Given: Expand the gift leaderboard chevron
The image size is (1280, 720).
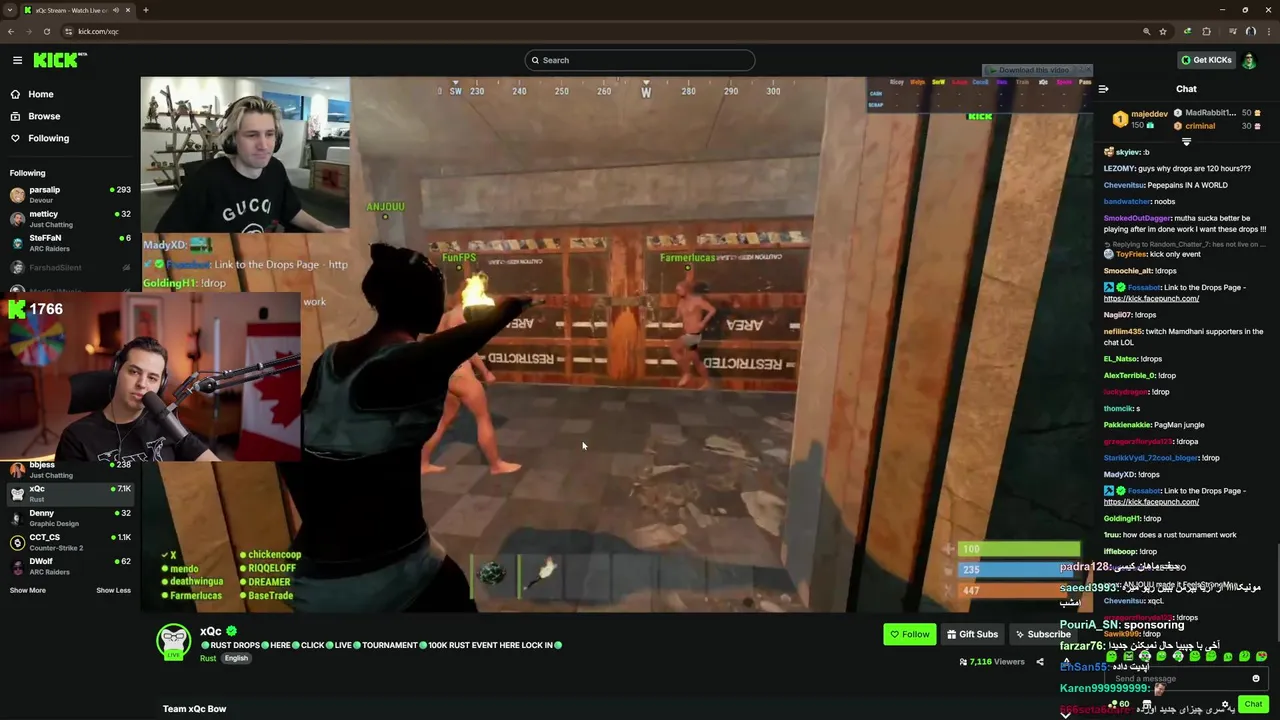Looking at the screenshot, I should click(1186, 142).
